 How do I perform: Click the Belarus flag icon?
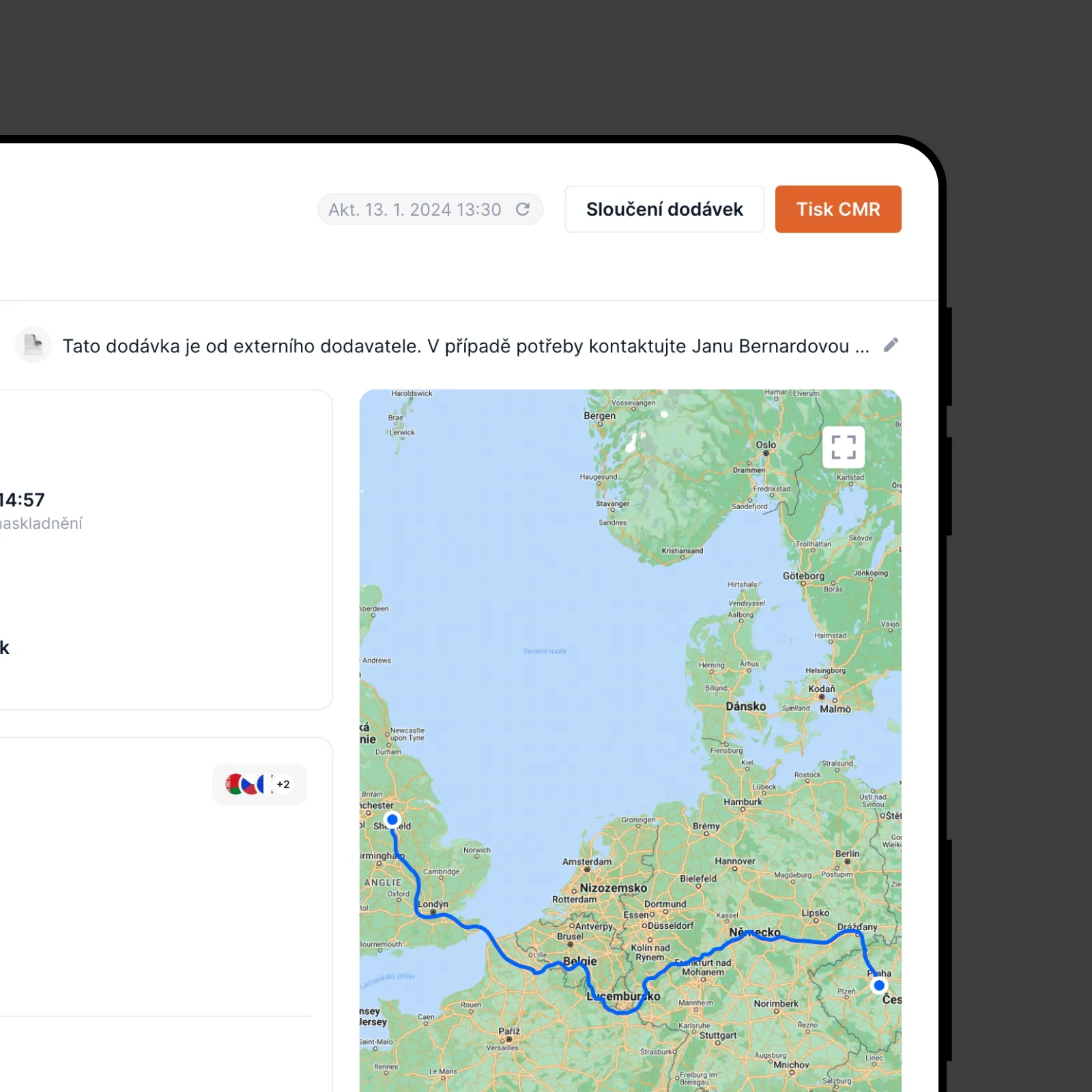[x=234, y=784]
